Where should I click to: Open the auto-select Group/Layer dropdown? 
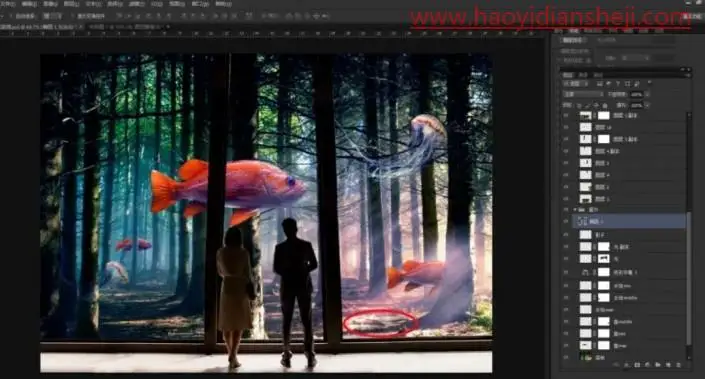click(52, 16)
